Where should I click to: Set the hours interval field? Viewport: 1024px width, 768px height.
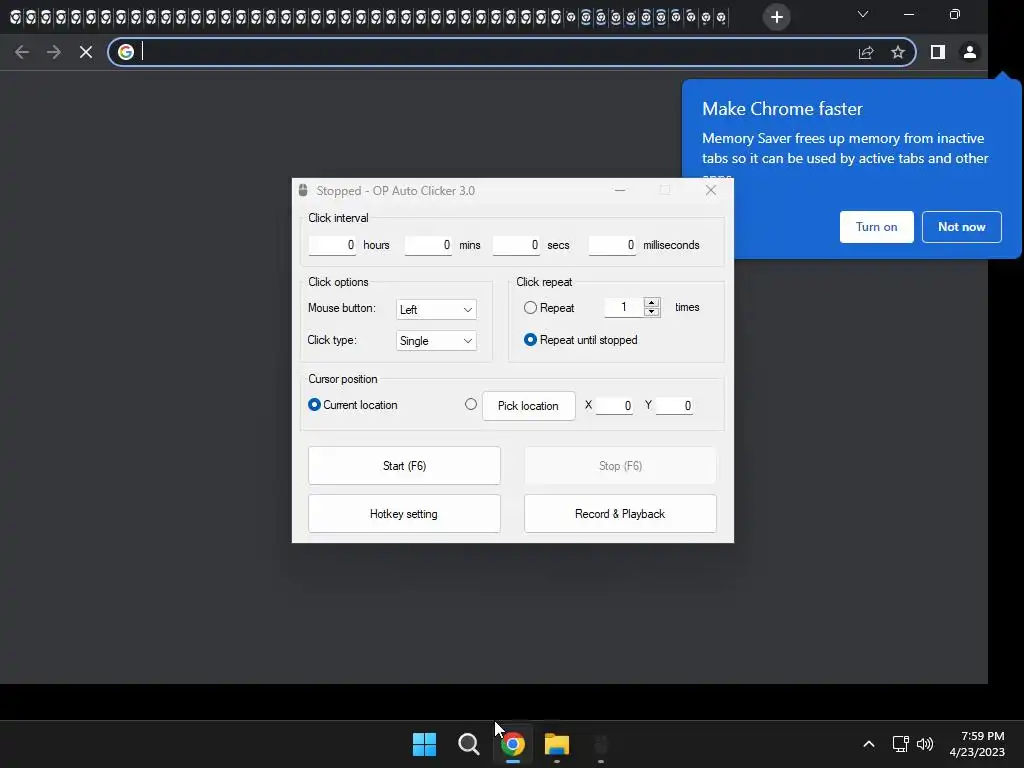(332, 245)
